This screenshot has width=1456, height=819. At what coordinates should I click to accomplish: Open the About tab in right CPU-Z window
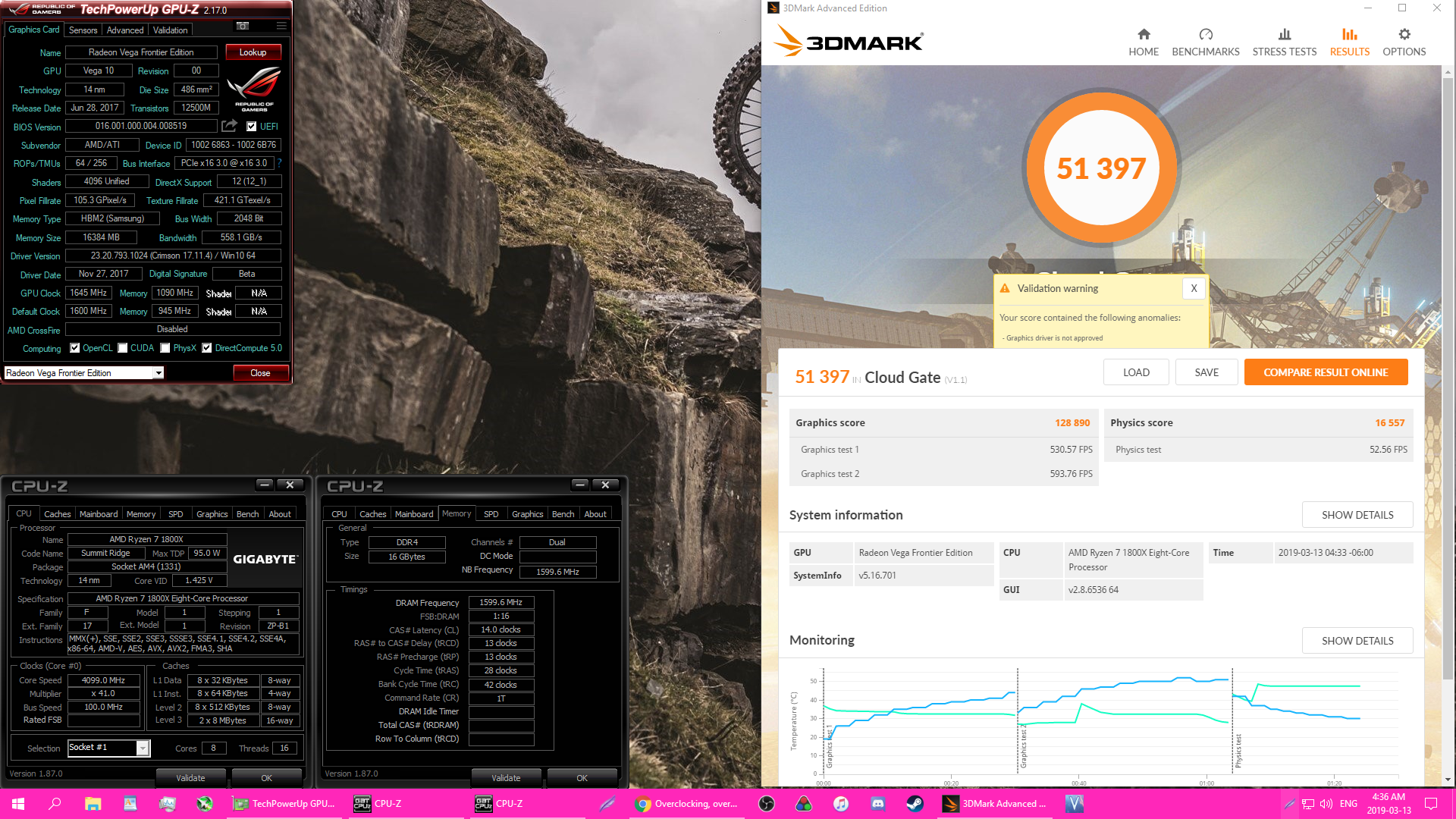point(595,514)
